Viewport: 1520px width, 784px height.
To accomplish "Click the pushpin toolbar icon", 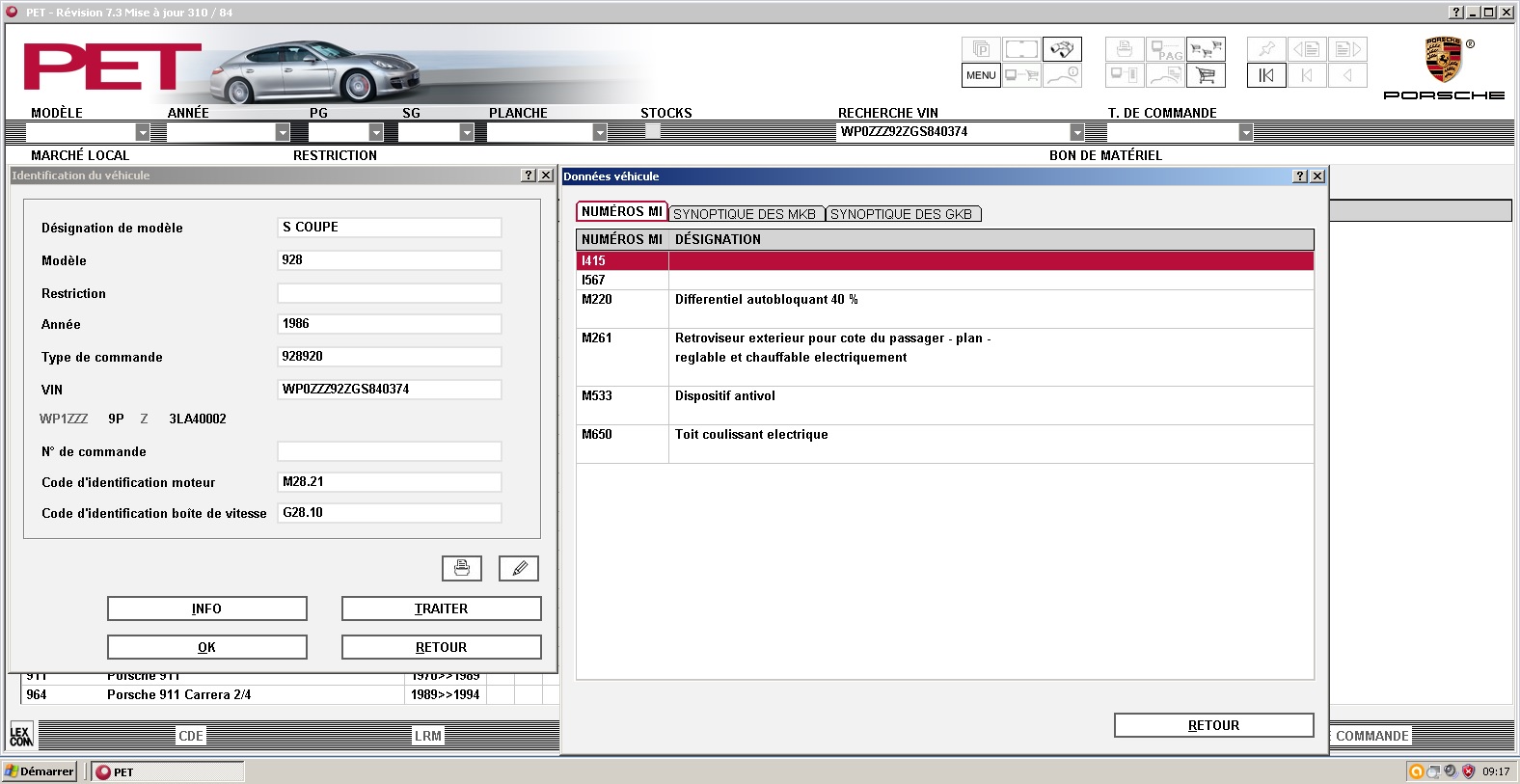I will coord(1266,49).
